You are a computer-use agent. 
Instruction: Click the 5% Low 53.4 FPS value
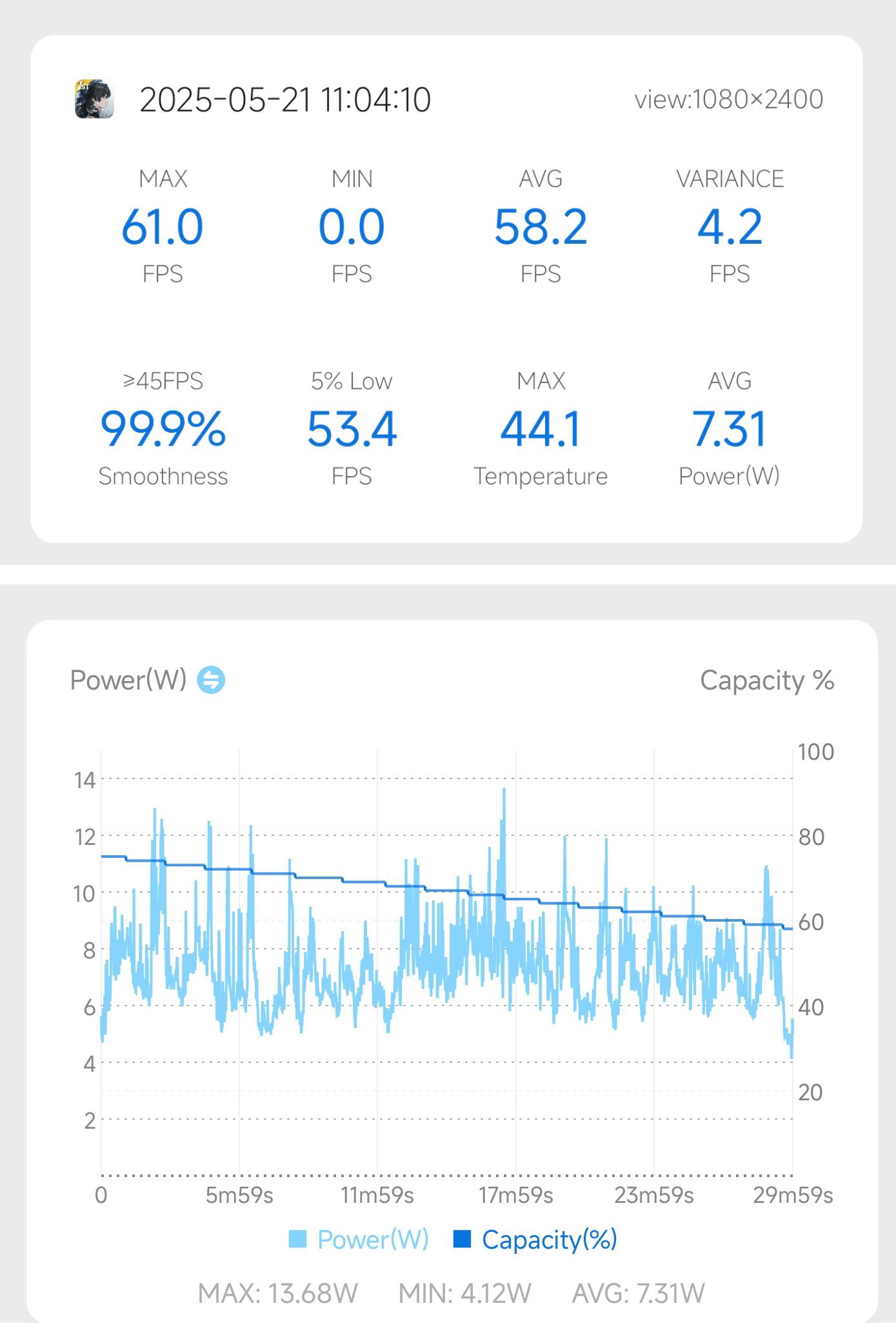click(x=352, y=429)
